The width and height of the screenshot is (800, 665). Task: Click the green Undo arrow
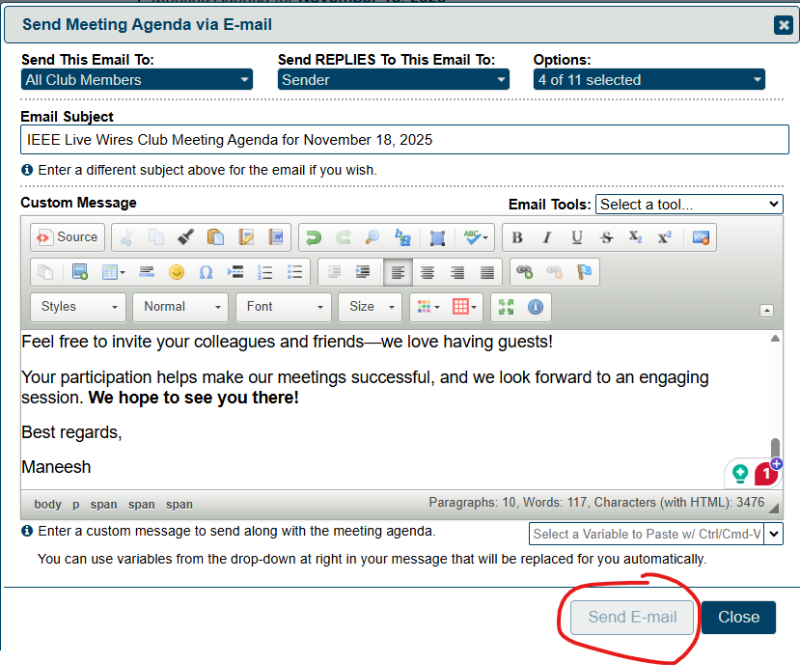313,237
